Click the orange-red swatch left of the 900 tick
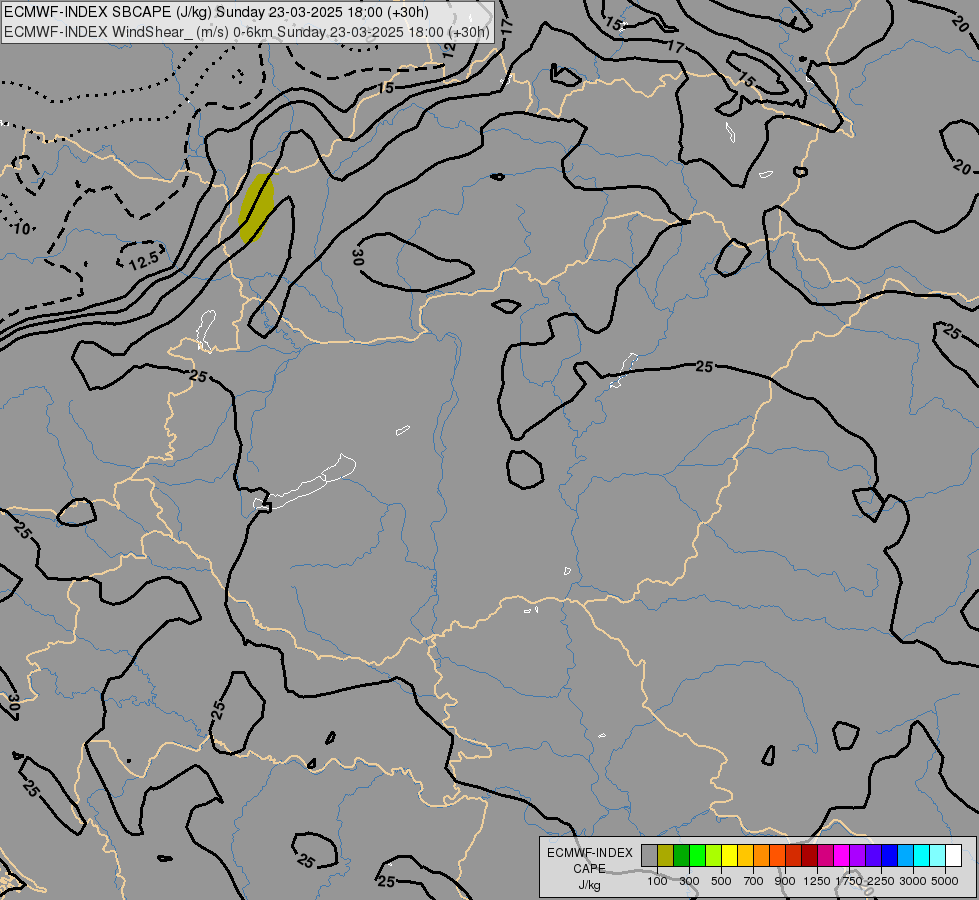Image resolution: width=979 pixels, height=900 pixels. click(x=777, y=856)
